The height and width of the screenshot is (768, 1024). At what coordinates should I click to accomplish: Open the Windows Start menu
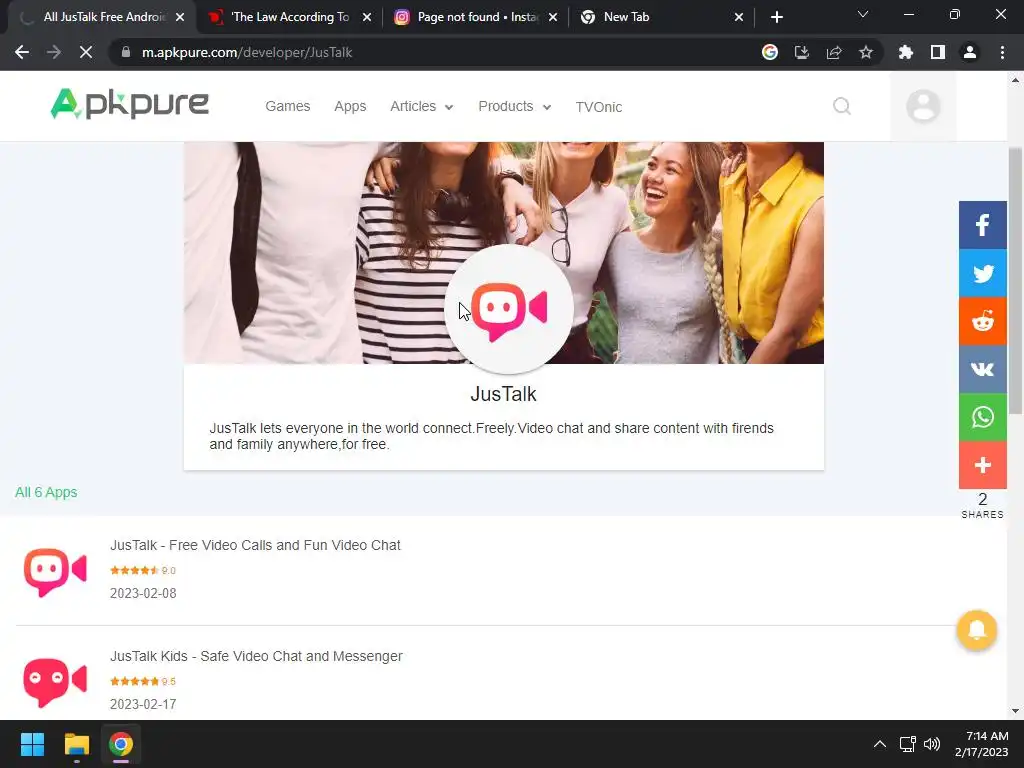pyautogui.click(x=32, y=744)
